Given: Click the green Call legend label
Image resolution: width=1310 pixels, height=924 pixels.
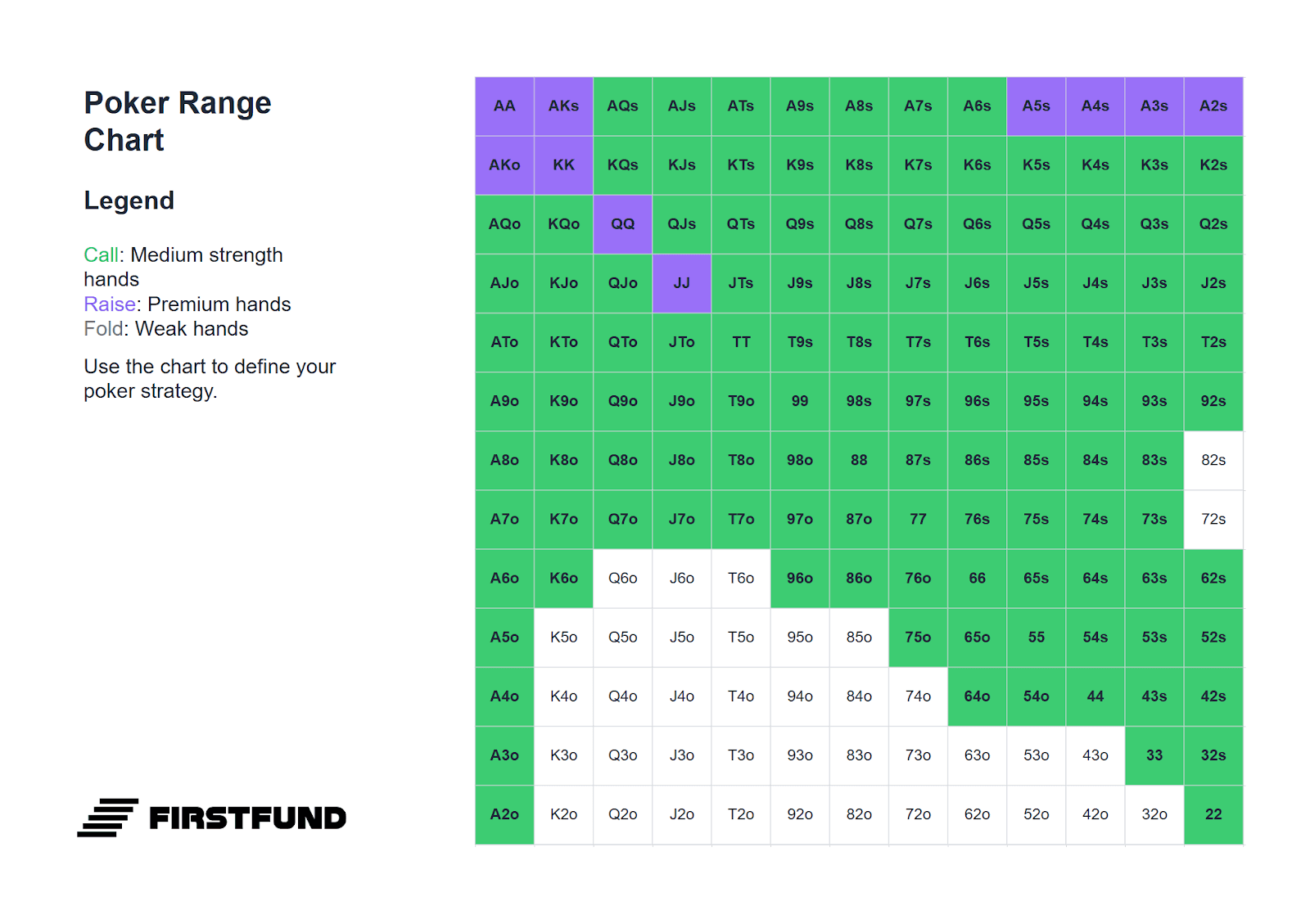Looking at the screenshot, I should click(x=102, y=255).
